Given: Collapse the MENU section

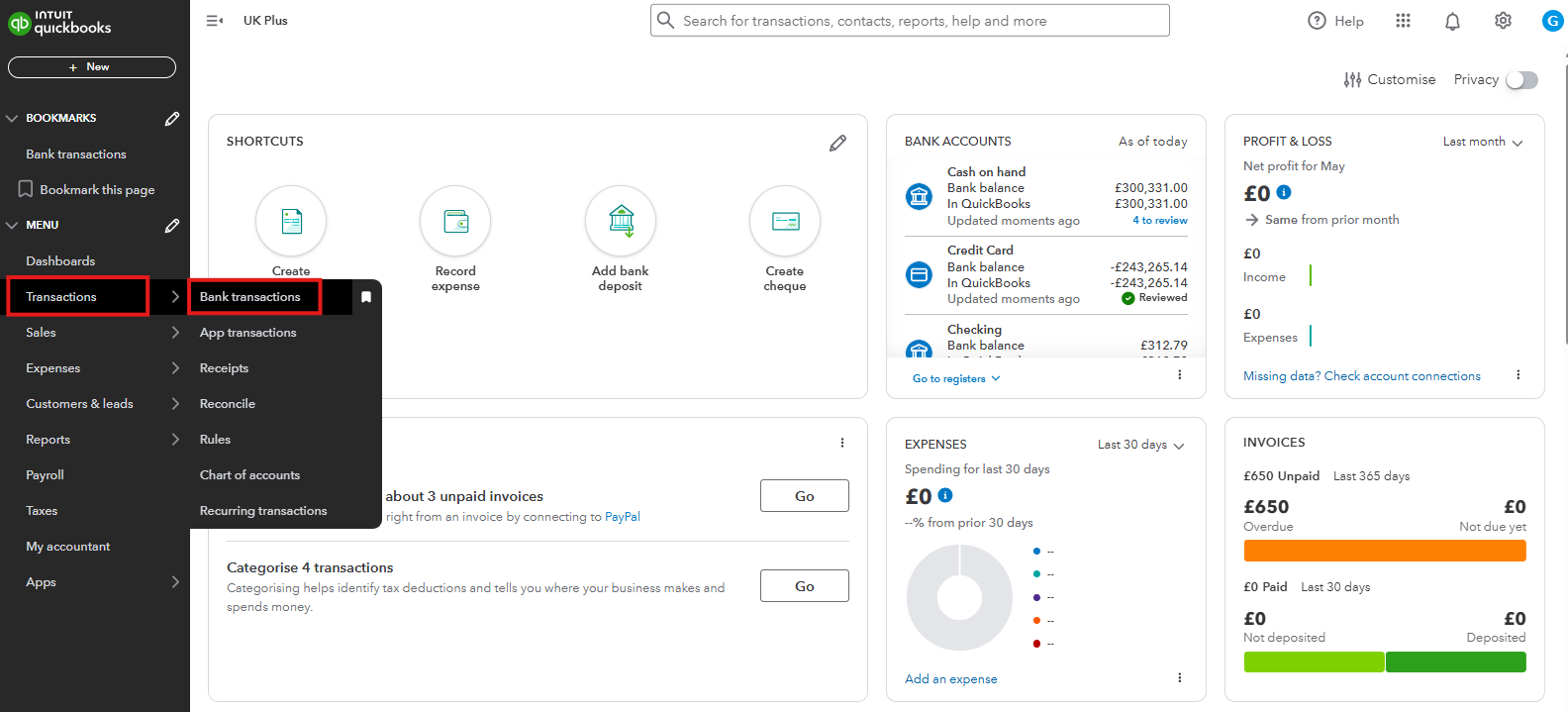Looking at the screenshot, I should tap(12, 225).
